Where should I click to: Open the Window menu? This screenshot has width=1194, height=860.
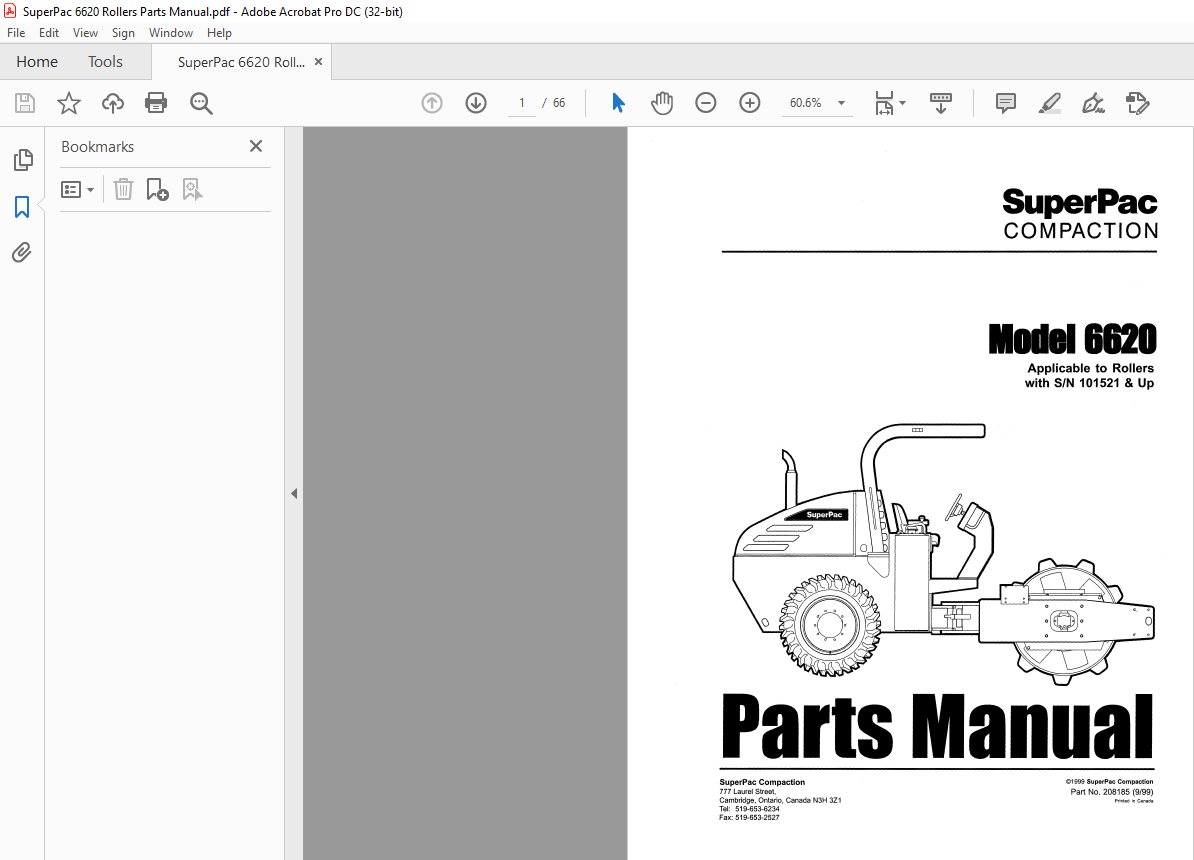coord(171,33)
